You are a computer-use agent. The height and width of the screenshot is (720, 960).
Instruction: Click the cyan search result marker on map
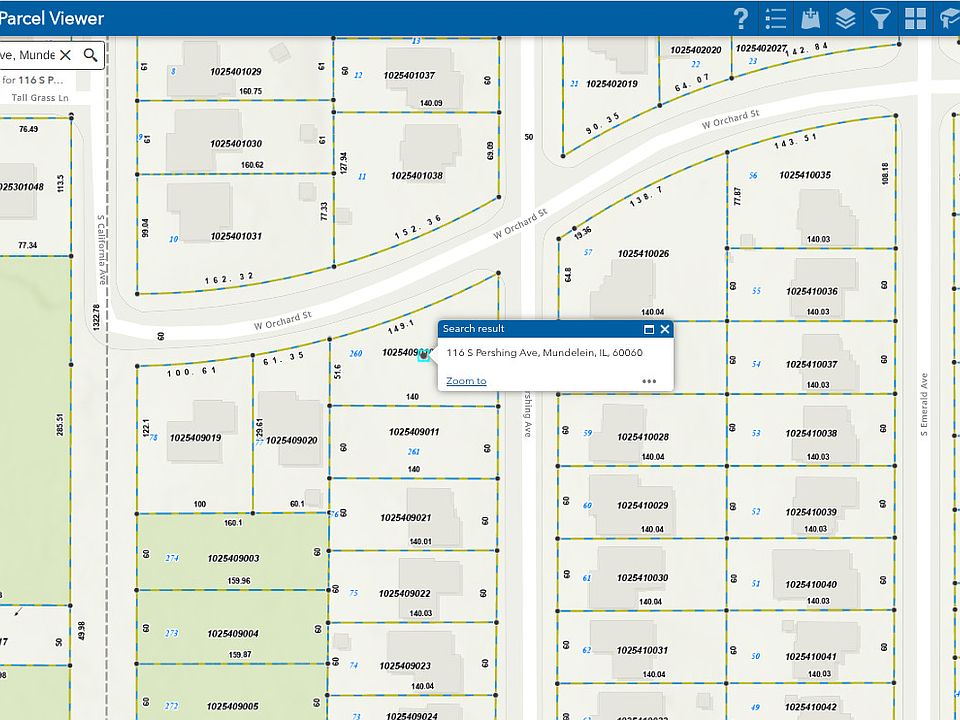click(424, 354)
